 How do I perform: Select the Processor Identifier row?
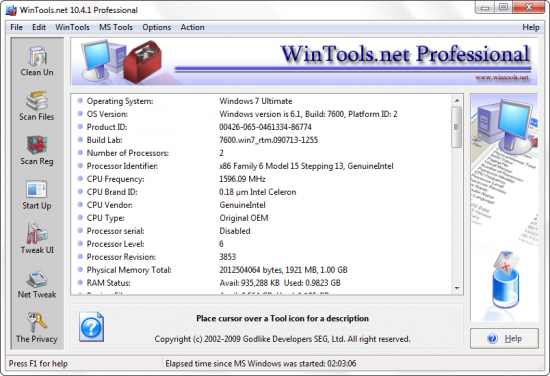click(261, 166)
